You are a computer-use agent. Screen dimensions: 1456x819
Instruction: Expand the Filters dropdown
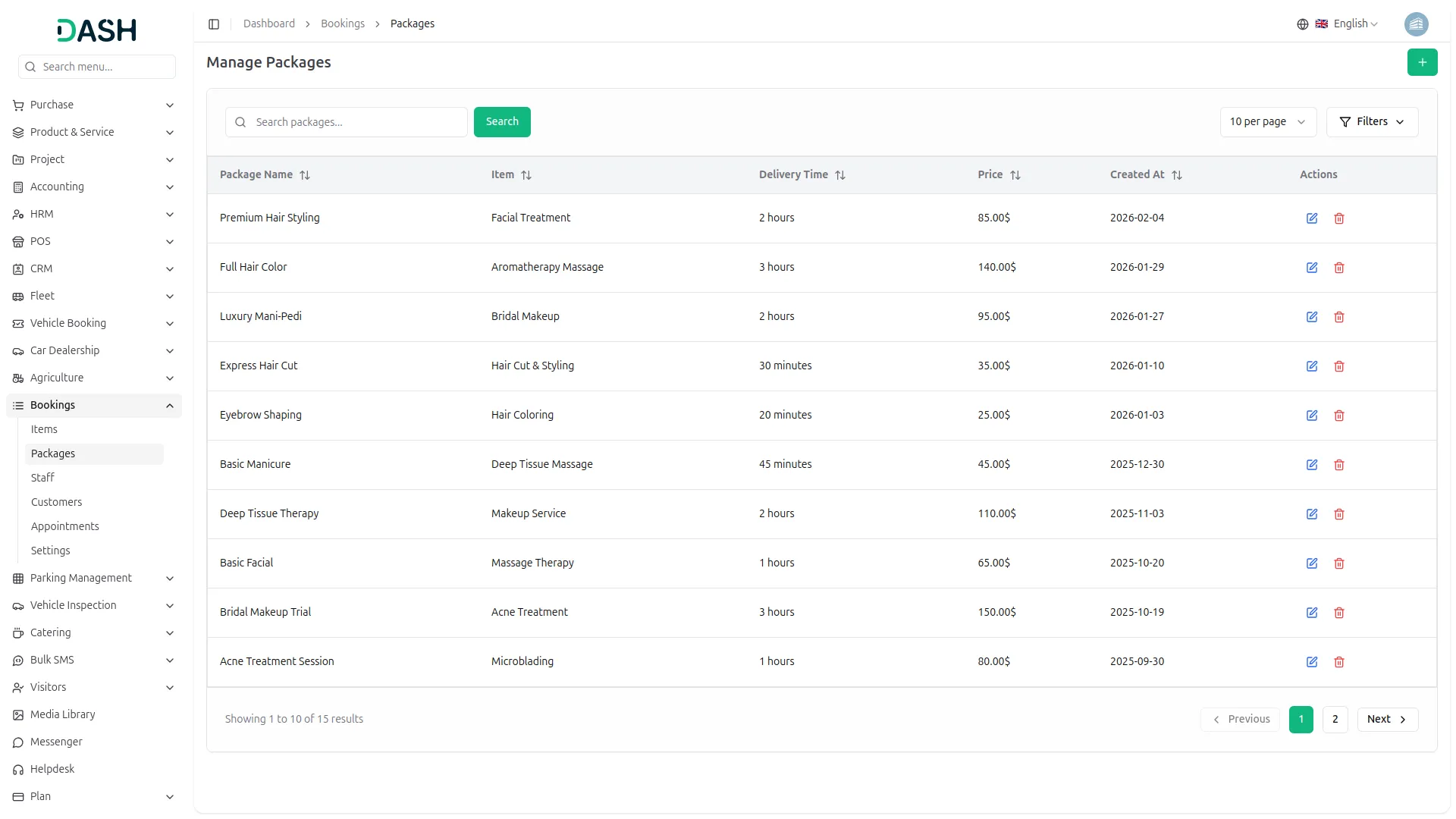coord(1371,122)
